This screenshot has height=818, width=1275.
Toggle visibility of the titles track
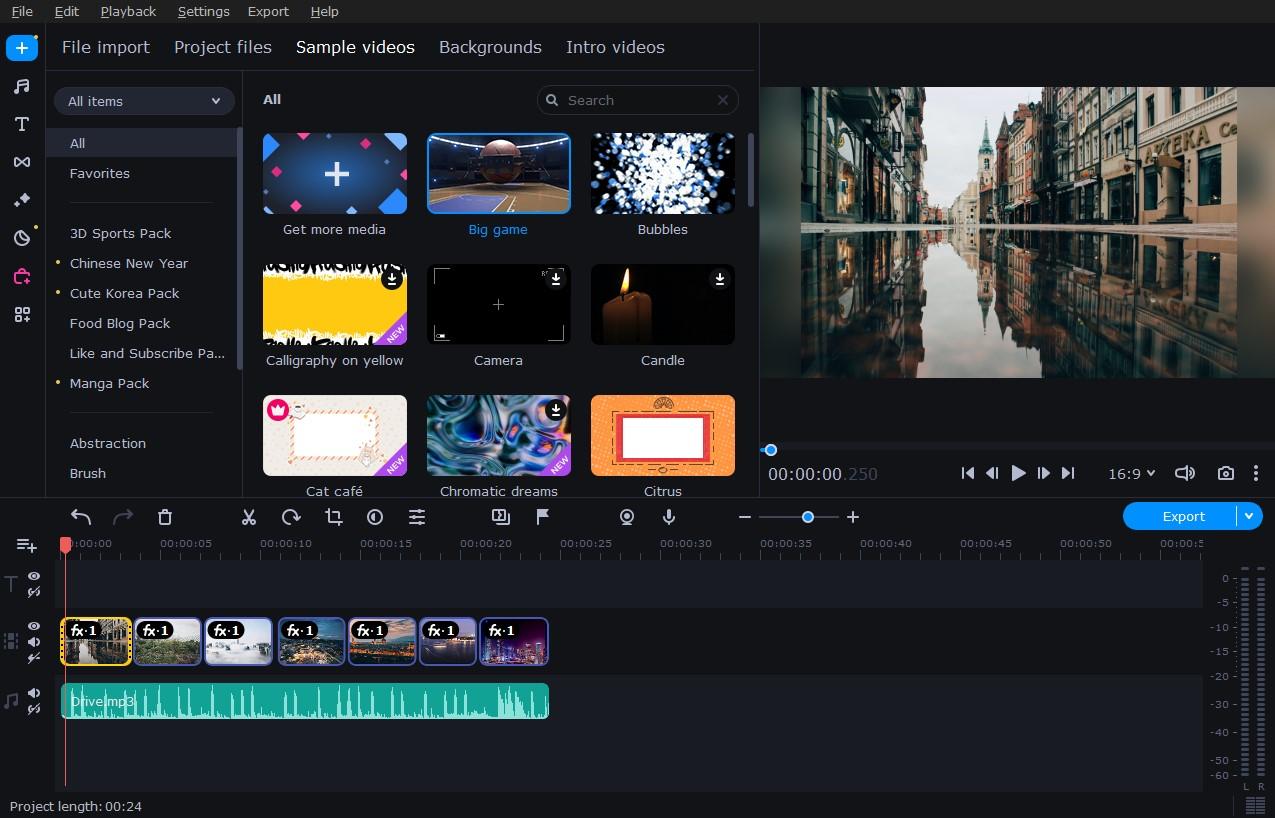(34, 576)
